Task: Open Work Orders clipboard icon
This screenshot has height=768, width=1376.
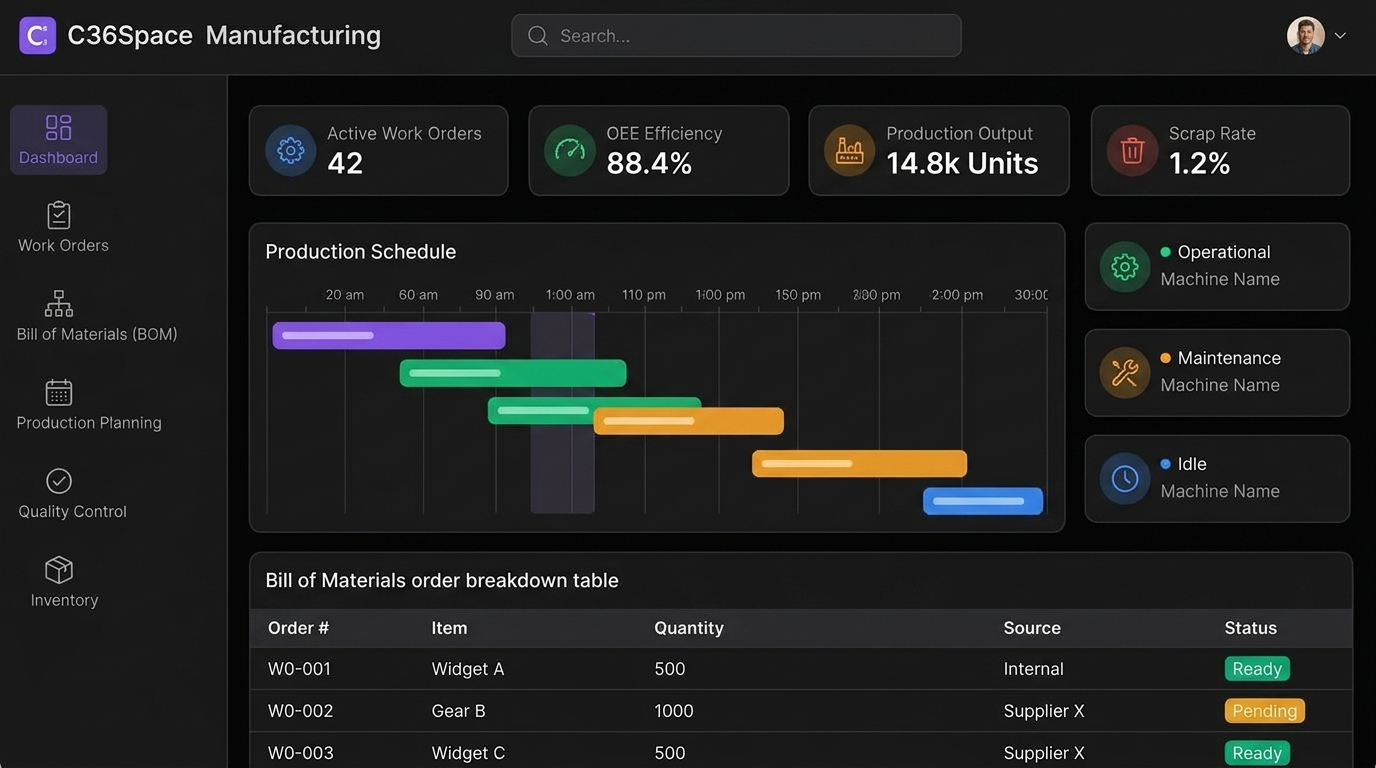Action: tap(59, 215)
